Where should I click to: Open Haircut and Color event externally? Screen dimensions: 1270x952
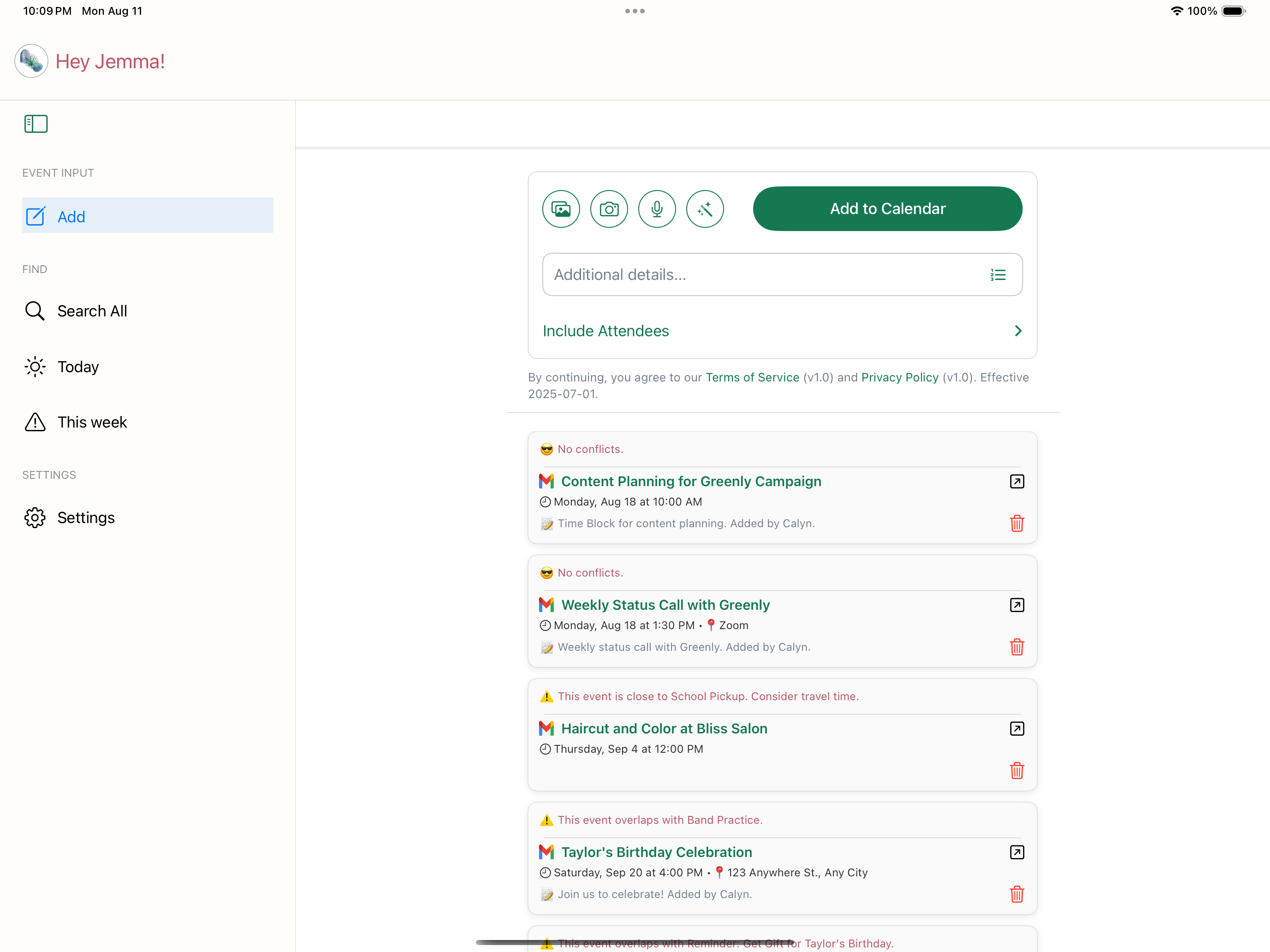(x=1017, y=729)
